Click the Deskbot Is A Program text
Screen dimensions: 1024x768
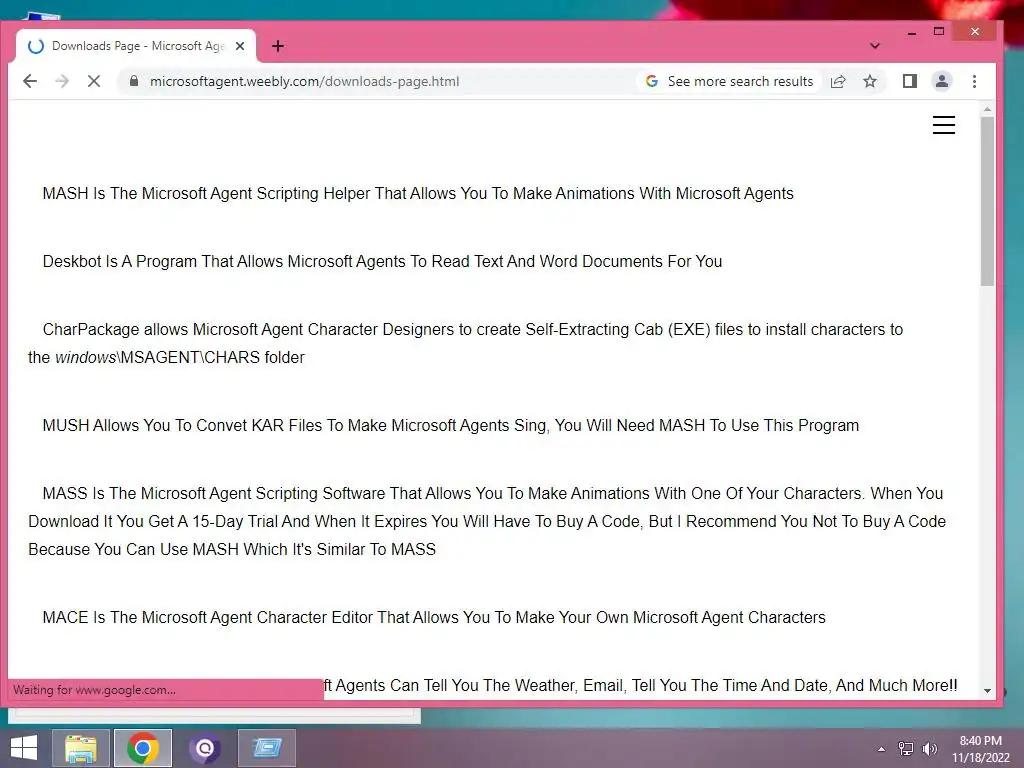[382, 261]
